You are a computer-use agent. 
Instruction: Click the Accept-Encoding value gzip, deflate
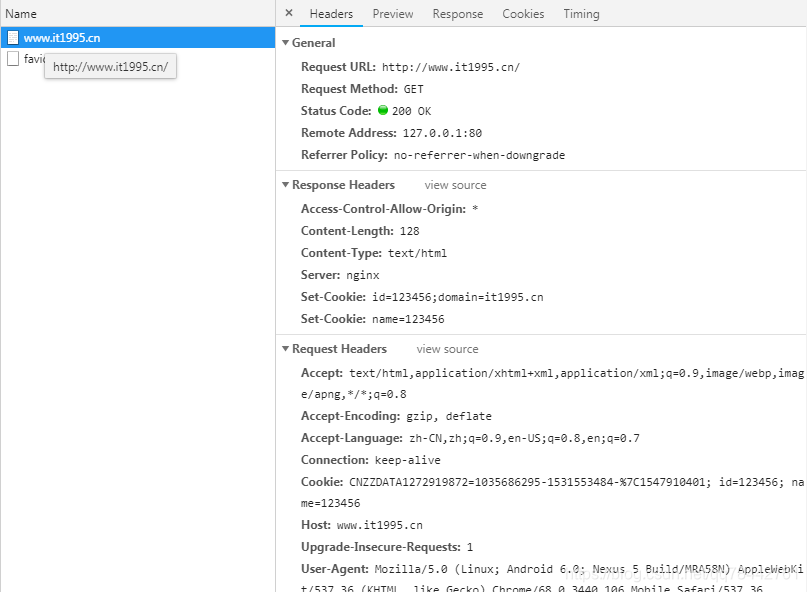click(449, 416)
